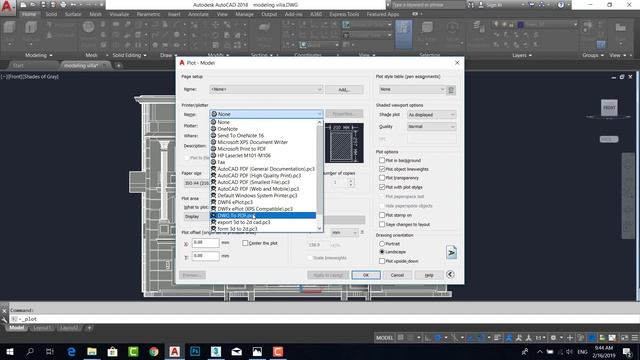This screenshot has height=360, width=640.
Task: Open Shade plot dropdown As displayed
Action: coord(431,115)
